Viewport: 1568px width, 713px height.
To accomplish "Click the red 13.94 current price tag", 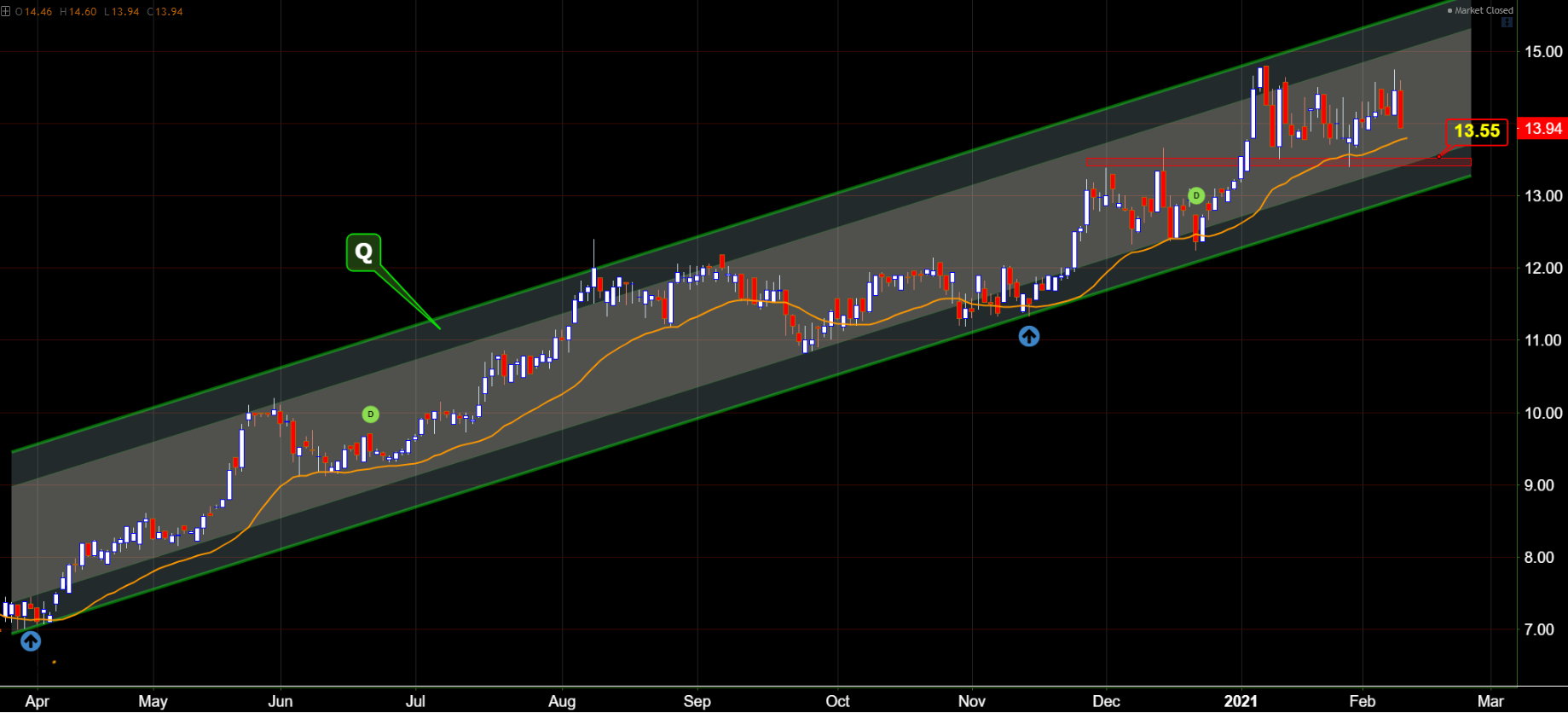I will point(1543,129).
